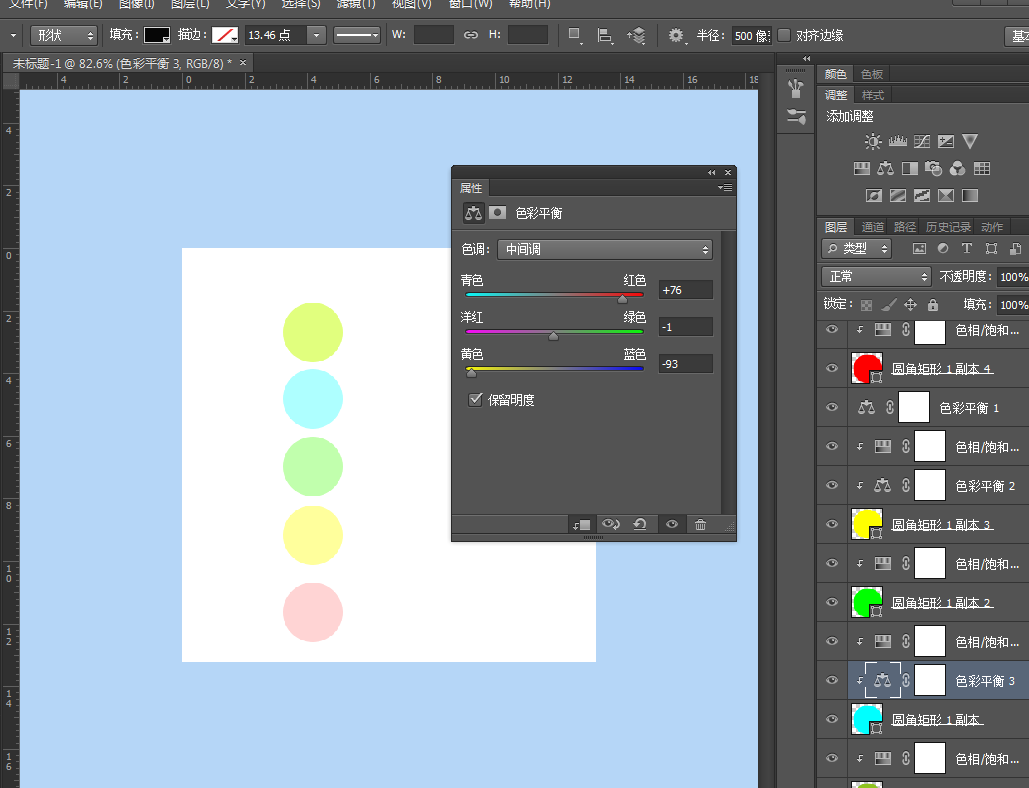Screen dimensions: 1029x788
Task: Enable the 对齐边缘 checkbox
Action: click(784, 36)
